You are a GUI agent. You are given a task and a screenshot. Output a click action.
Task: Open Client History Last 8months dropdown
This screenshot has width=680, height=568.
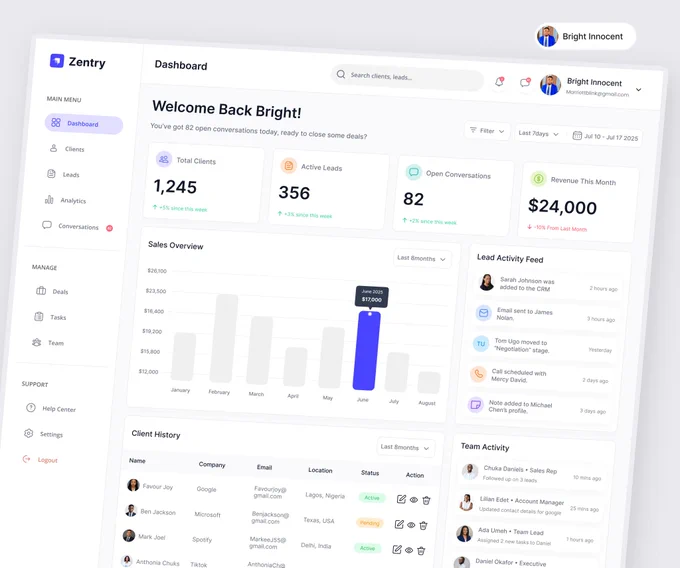tap(405, 447)
